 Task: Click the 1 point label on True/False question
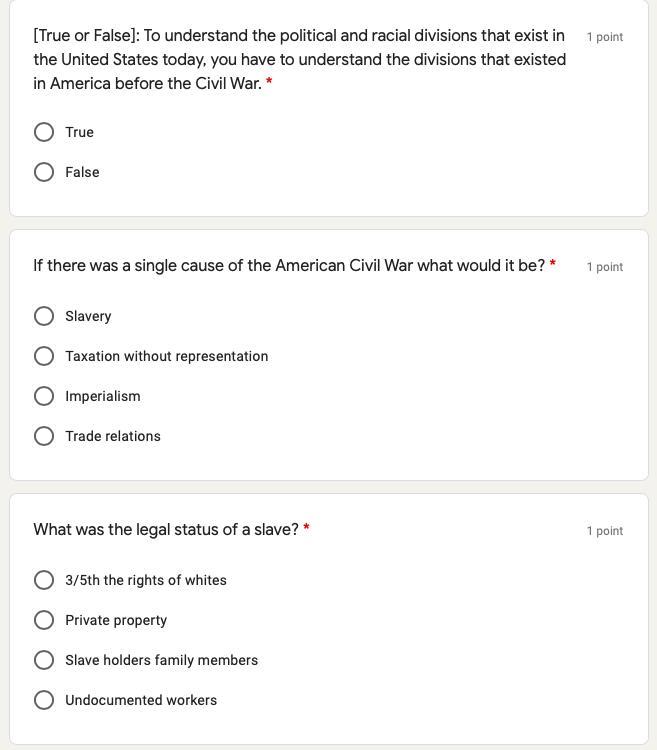pyautogui.click(x=604, y=37)
